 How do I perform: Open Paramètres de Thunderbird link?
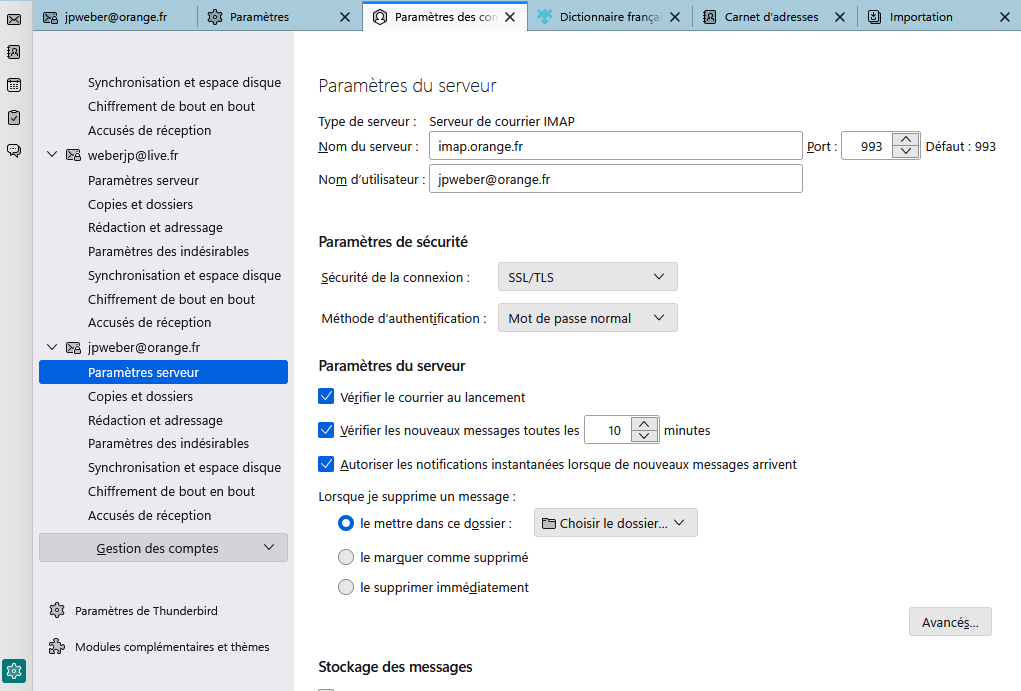146,611
